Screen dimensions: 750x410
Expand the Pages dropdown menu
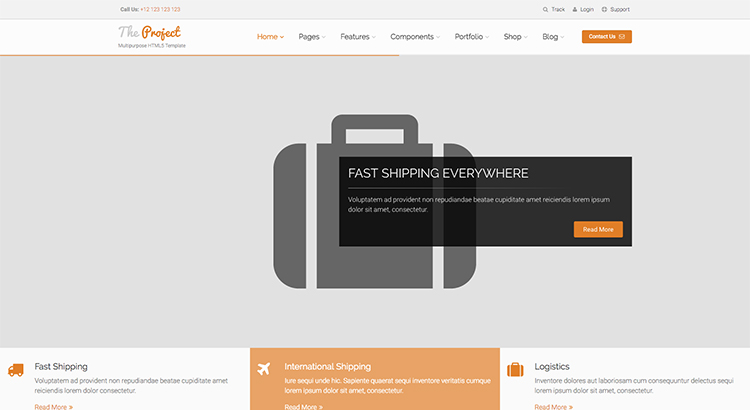(311, 37)
